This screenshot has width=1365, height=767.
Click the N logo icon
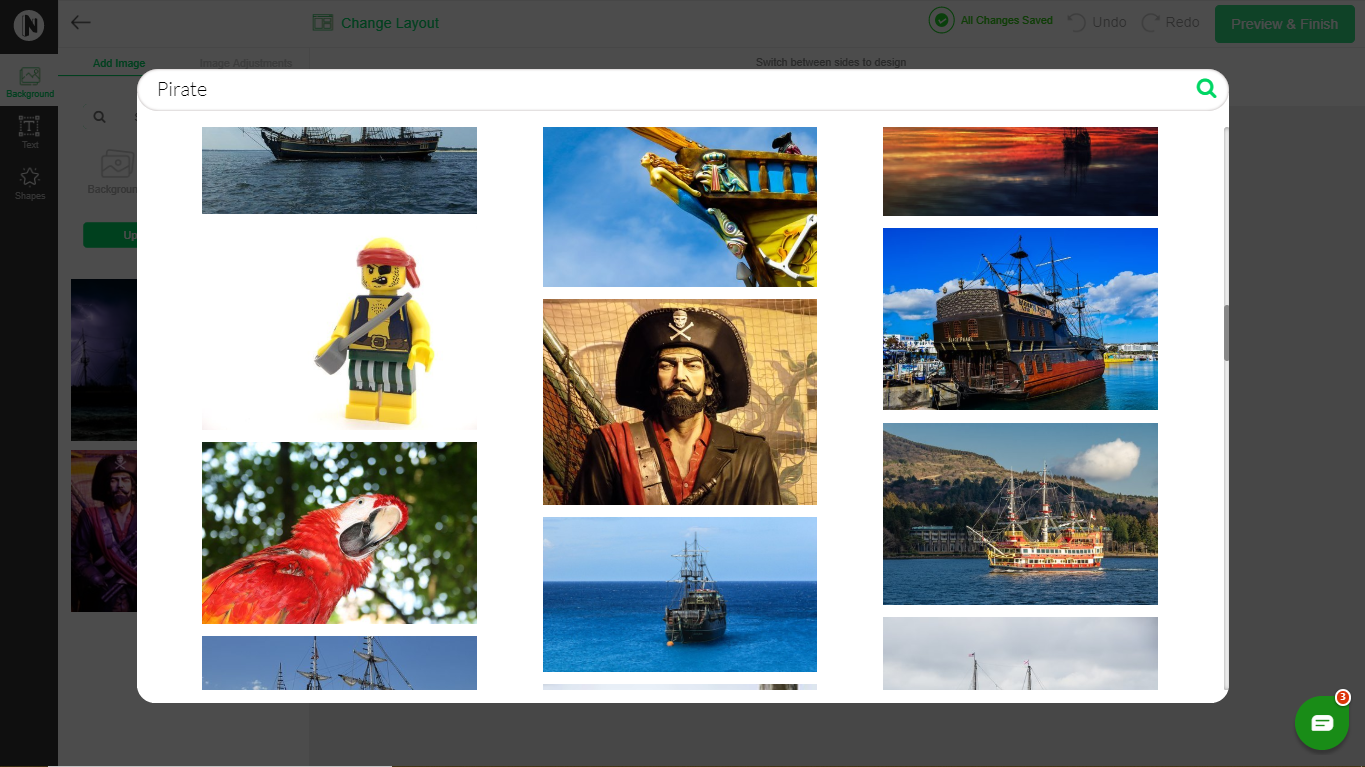point(29,25)
